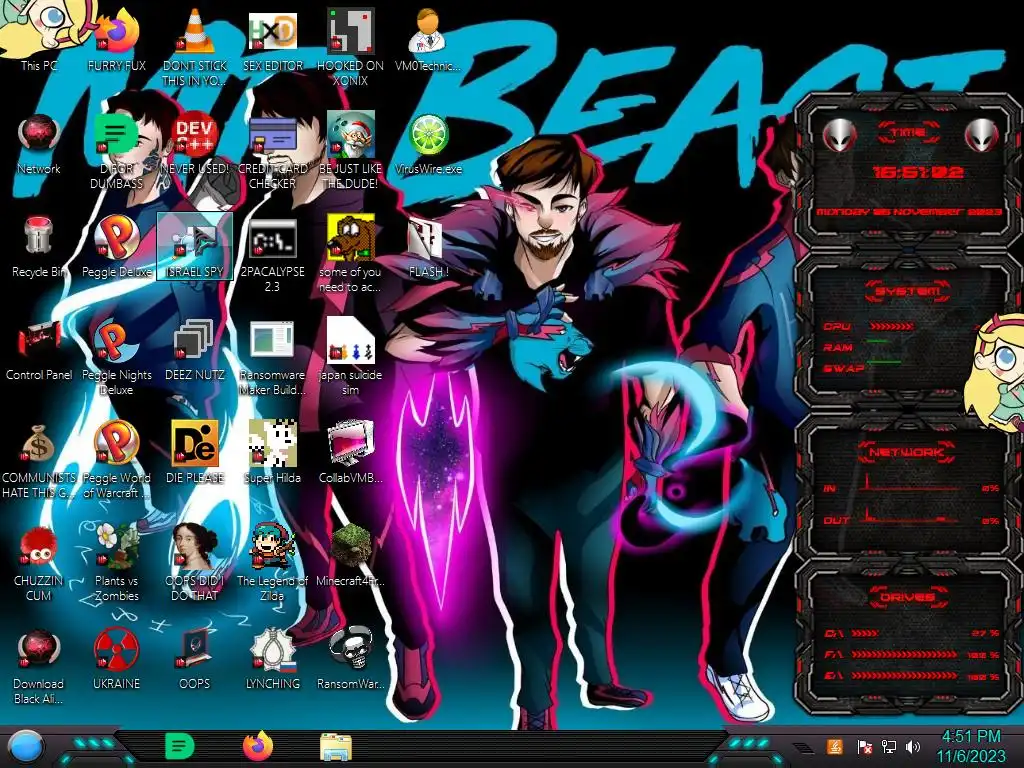Screen dimensions: 1024x768
Task: Open the DIE PLEASE yellow De icon
Action: [195, 452]
